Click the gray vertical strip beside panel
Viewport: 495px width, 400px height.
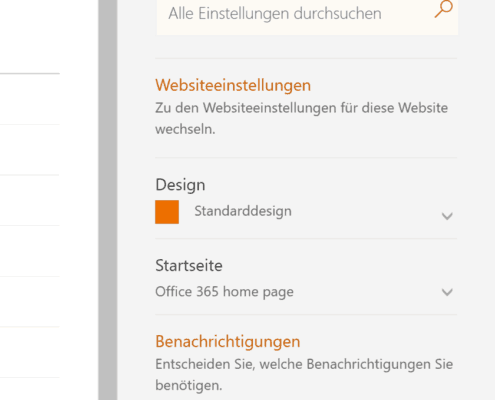pyautogui.click(x=108, y=200)
